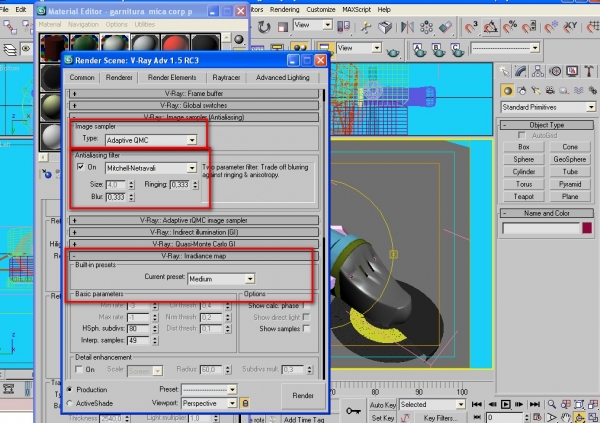
Task: Toggle the 3D Snaps icon
Action: [x=471, y=27]
